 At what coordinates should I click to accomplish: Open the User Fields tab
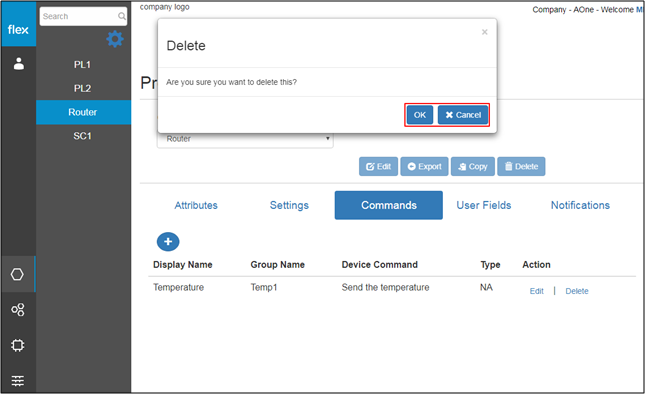(484, 205)
